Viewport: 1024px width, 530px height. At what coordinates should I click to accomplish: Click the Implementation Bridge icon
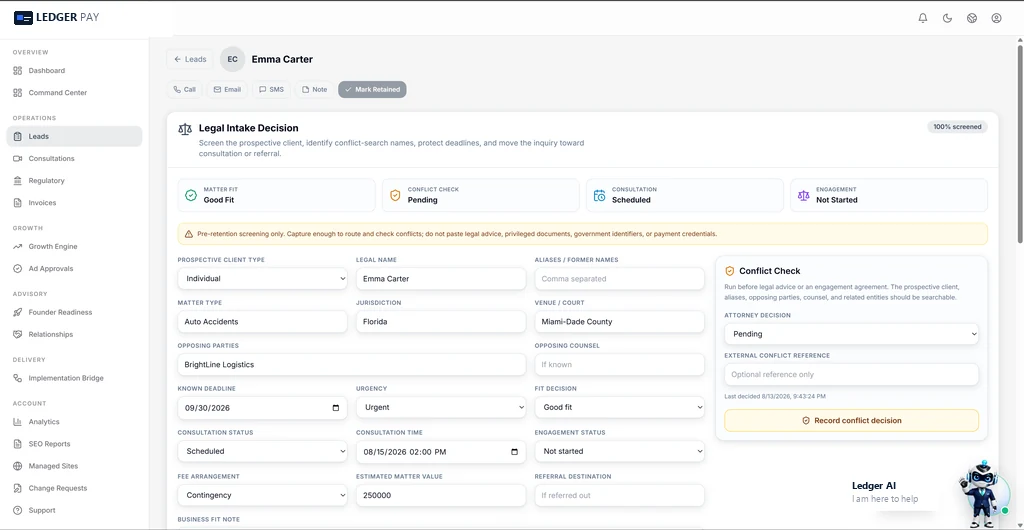(18, 379)
